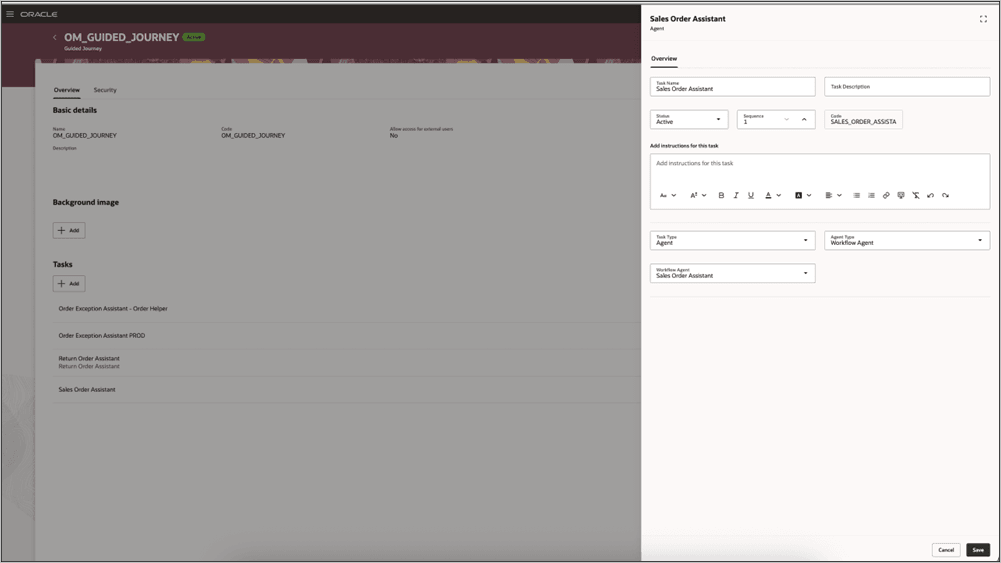Add a background image
Viewport: 1001px width, 563px height.
69,230
